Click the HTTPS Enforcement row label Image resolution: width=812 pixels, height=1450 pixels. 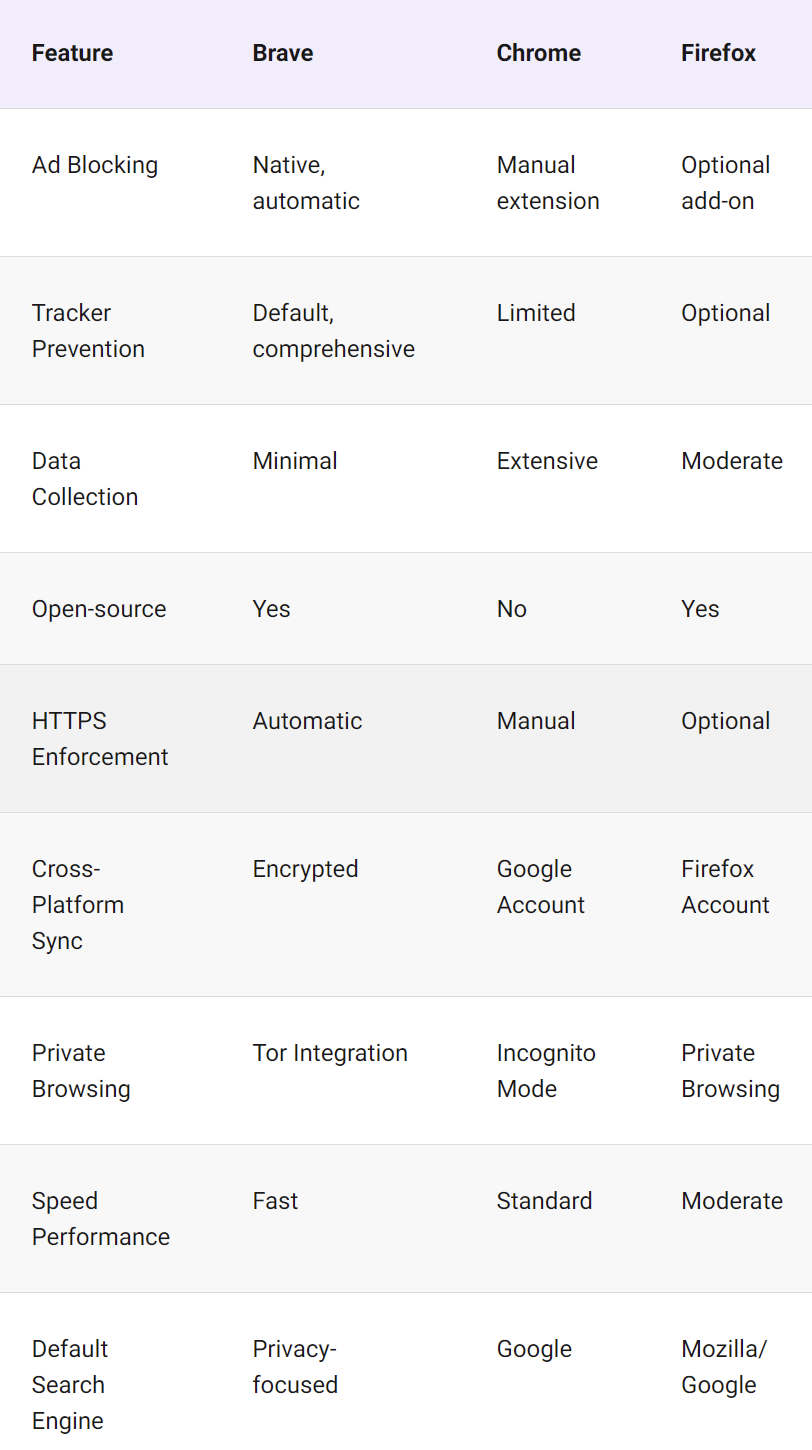click(100, 739)
